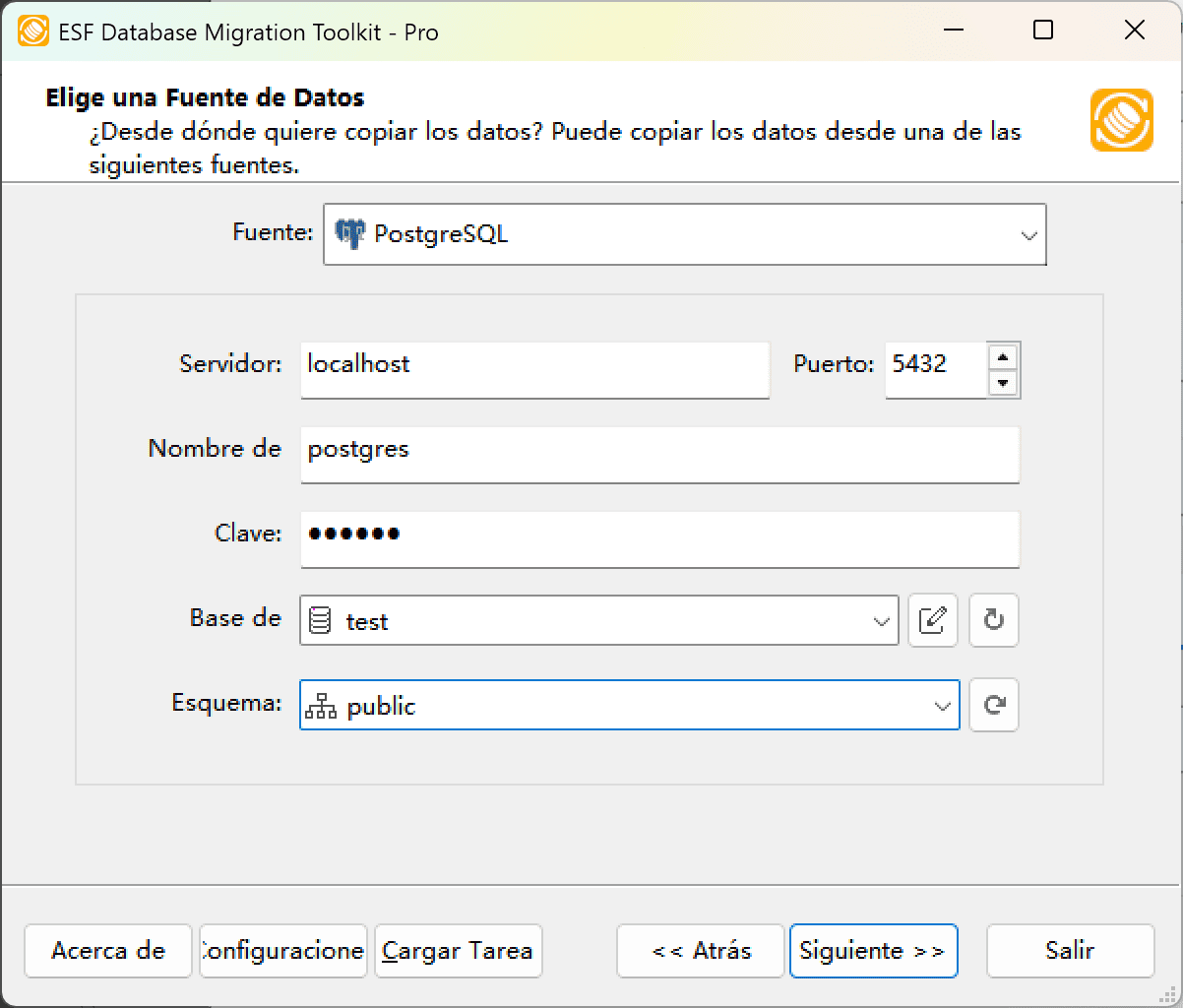The width and height of the screenshot is (1183, 1008).
Task: Increase the port number with the up stepper arrow
Action: click(1003, 357)
